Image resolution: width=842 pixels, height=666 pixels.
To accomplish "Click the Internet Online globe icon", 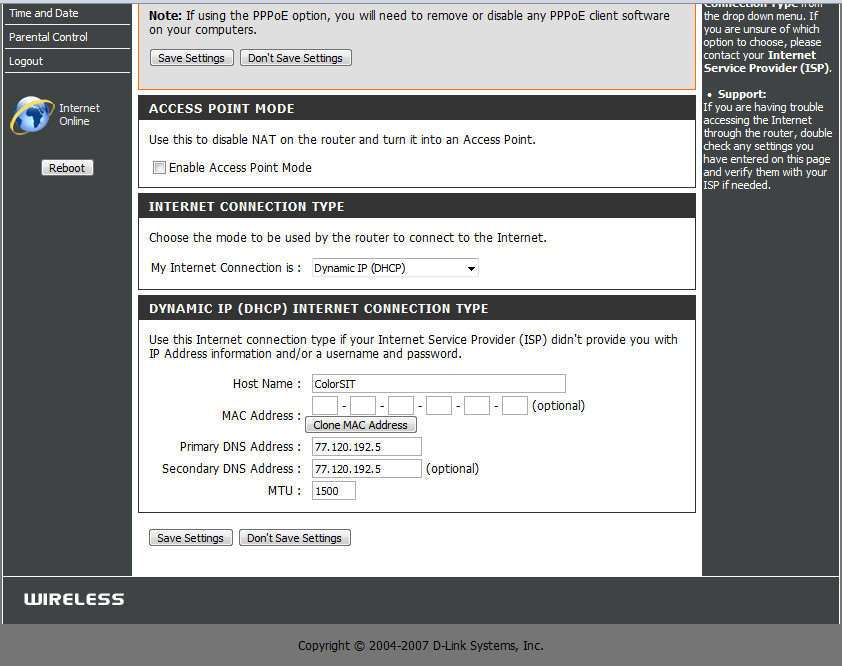I will tap(31, 115).
